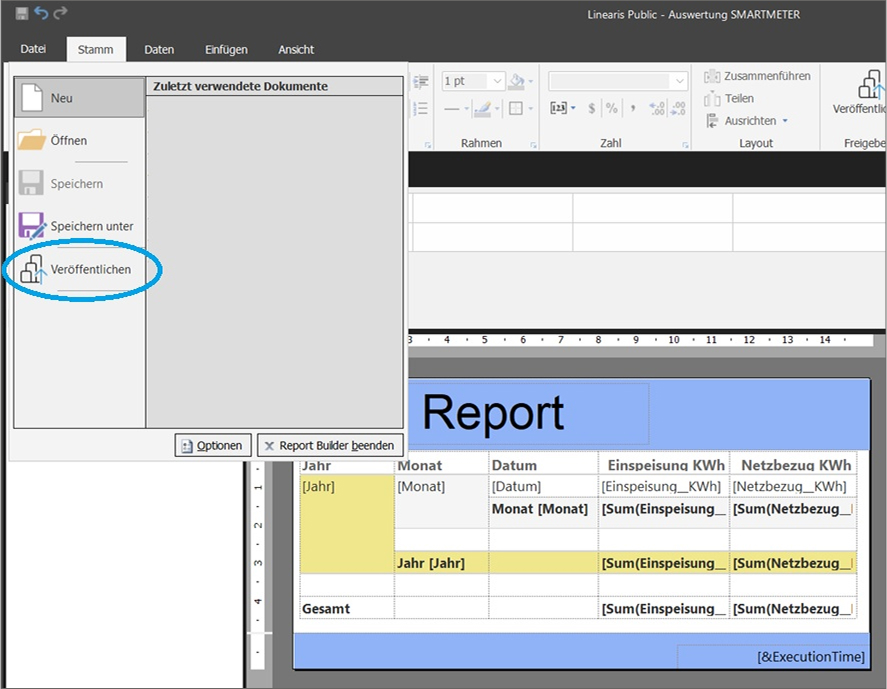Switch to the Daten ribbon tab
The image size is (887, 689).
tap(159, 49)
